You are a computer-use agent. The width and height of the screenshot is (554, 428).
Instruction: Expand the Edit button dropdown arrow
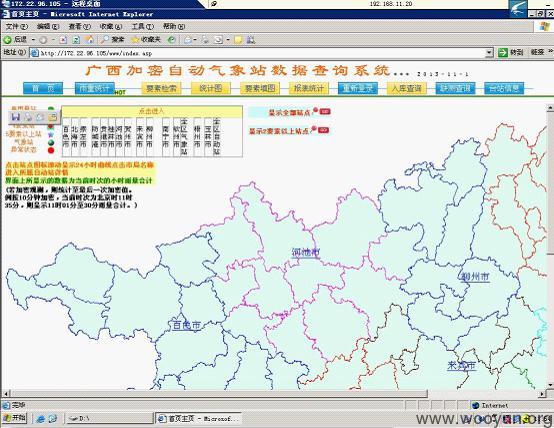coord(228,40)
